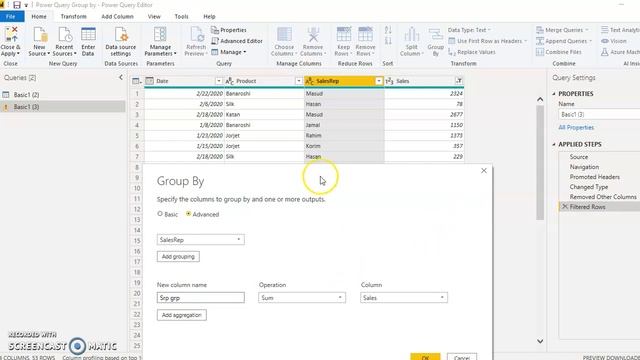
Task: Open the SalesRep grouping dropdown
Action: click(200, 240)
